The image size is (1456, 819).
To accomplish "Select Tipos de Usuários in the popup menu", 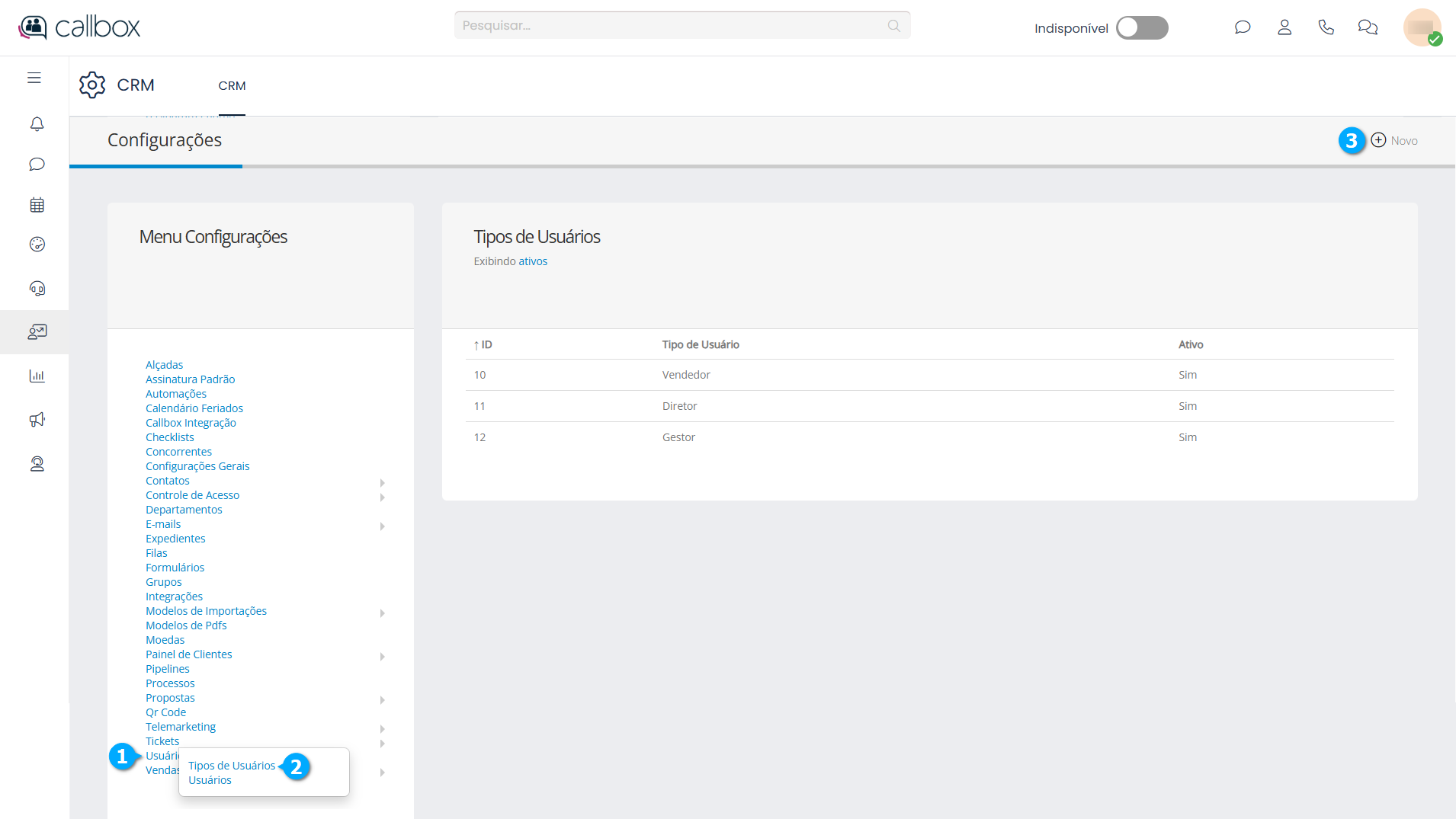I will pyautogui.click(x=232, y=766).
